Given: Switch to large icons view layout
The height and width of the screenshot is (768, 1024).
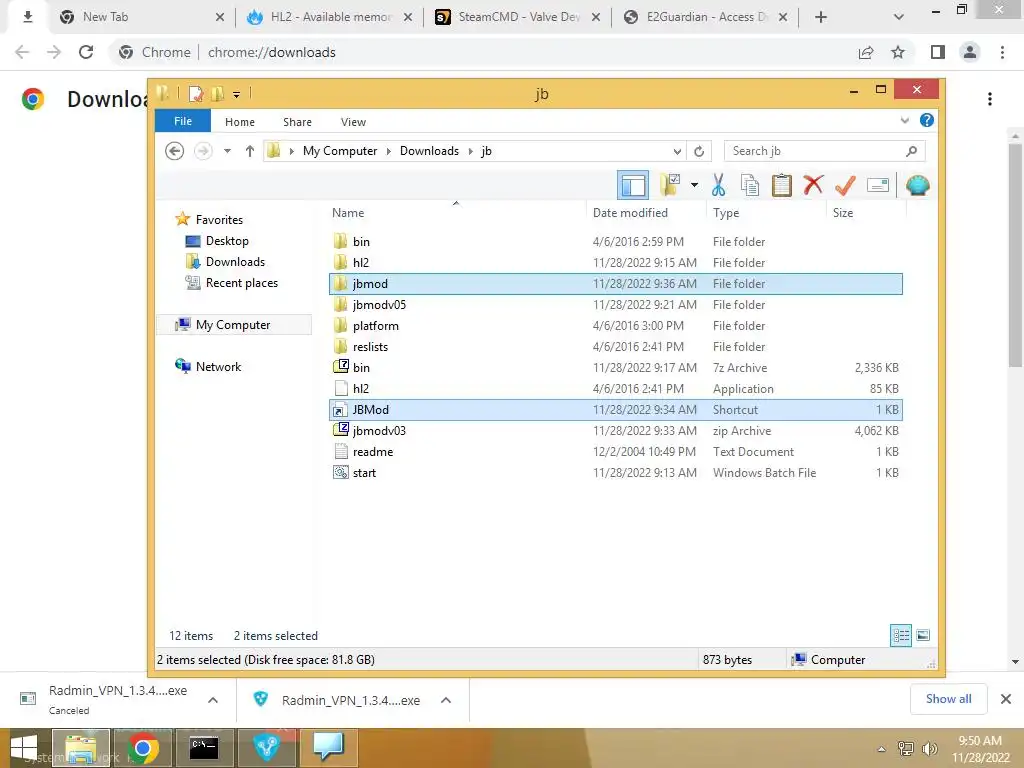Looking at the screenshot, I should click(x=923, y=635).
